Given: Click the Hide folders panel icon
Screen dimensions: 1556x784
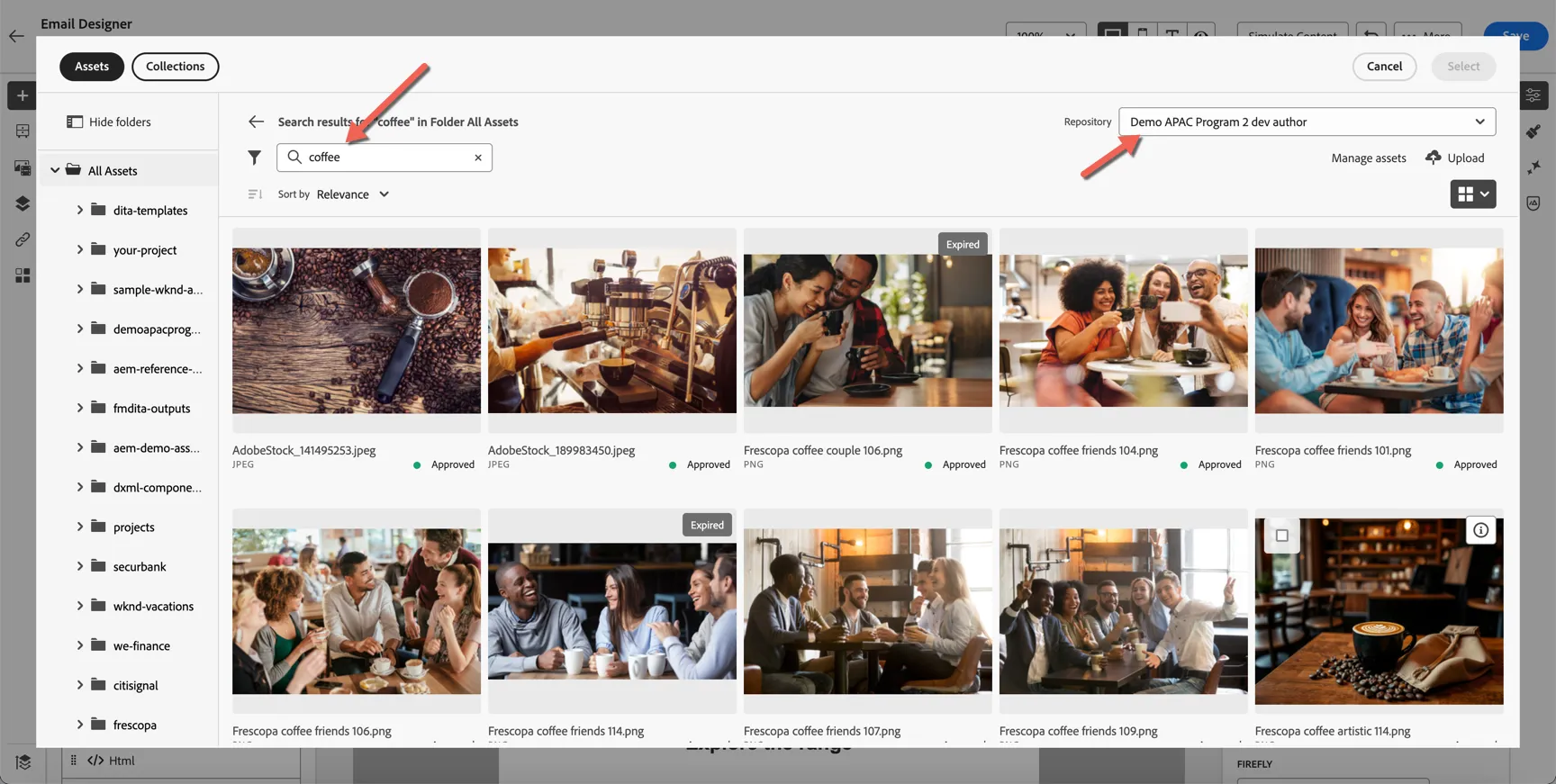Looking at the screenshot, I should [x=75, y=122].
